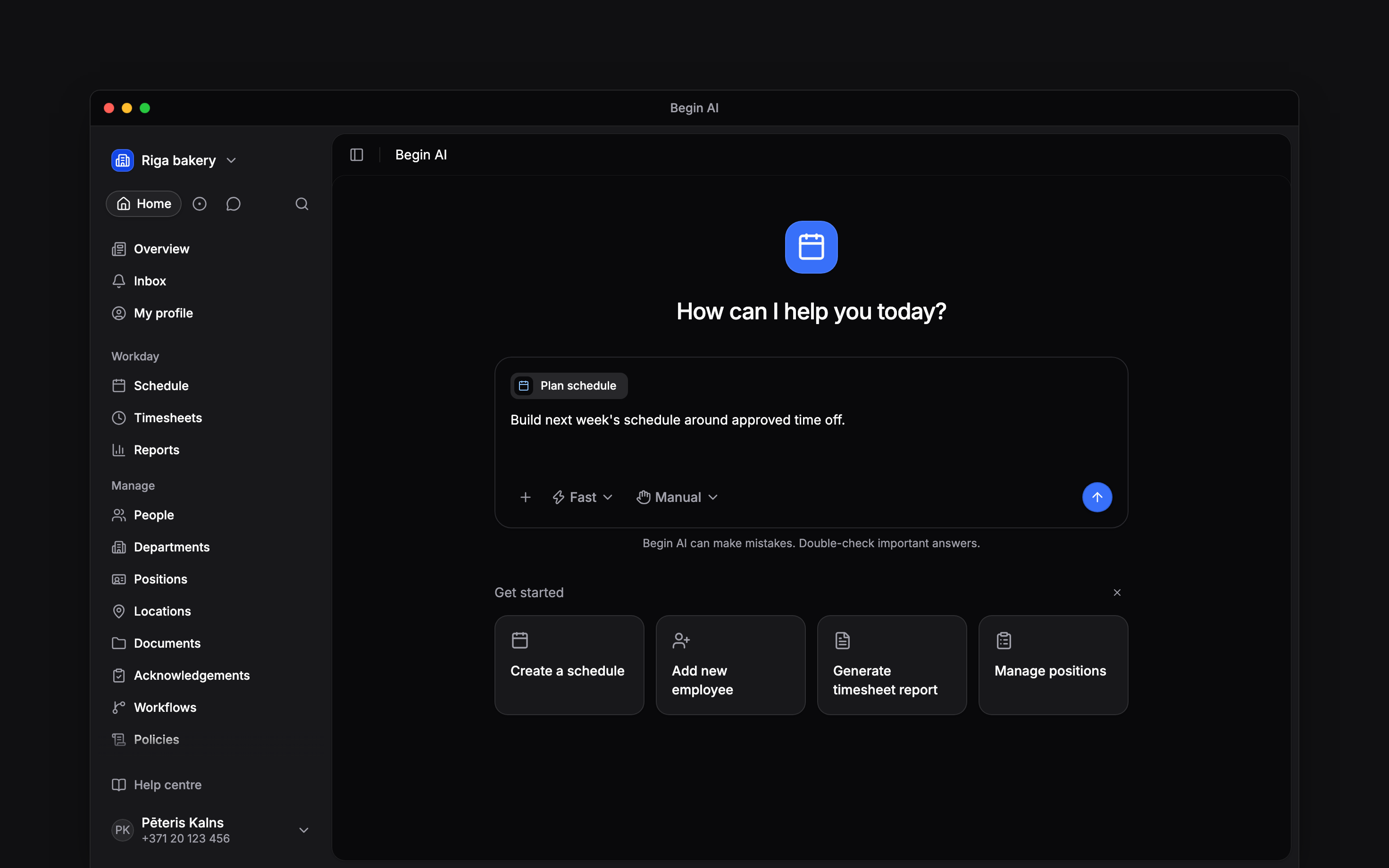
Task: Open Acknowledgements
Action: point(181,676)
